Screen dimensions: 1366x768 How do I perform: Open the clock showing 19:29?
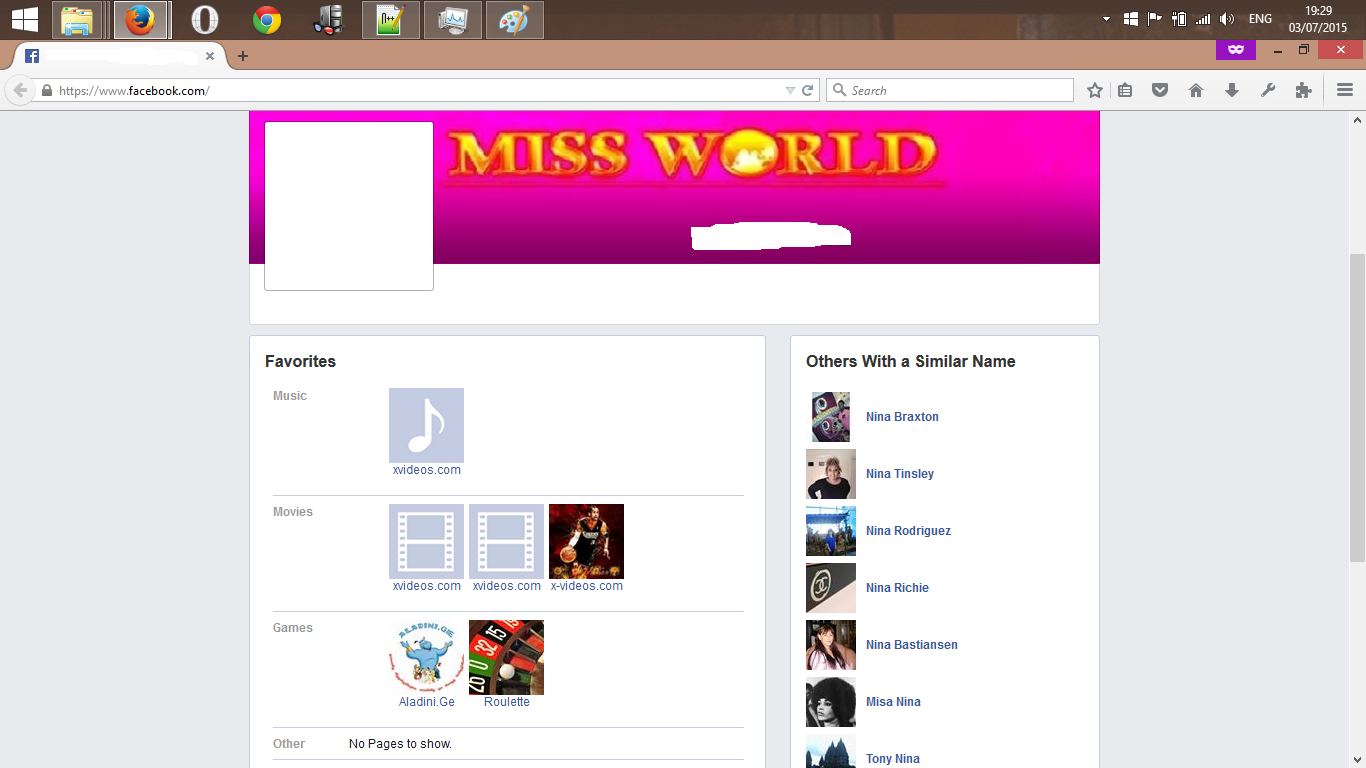pos(1318,19)
